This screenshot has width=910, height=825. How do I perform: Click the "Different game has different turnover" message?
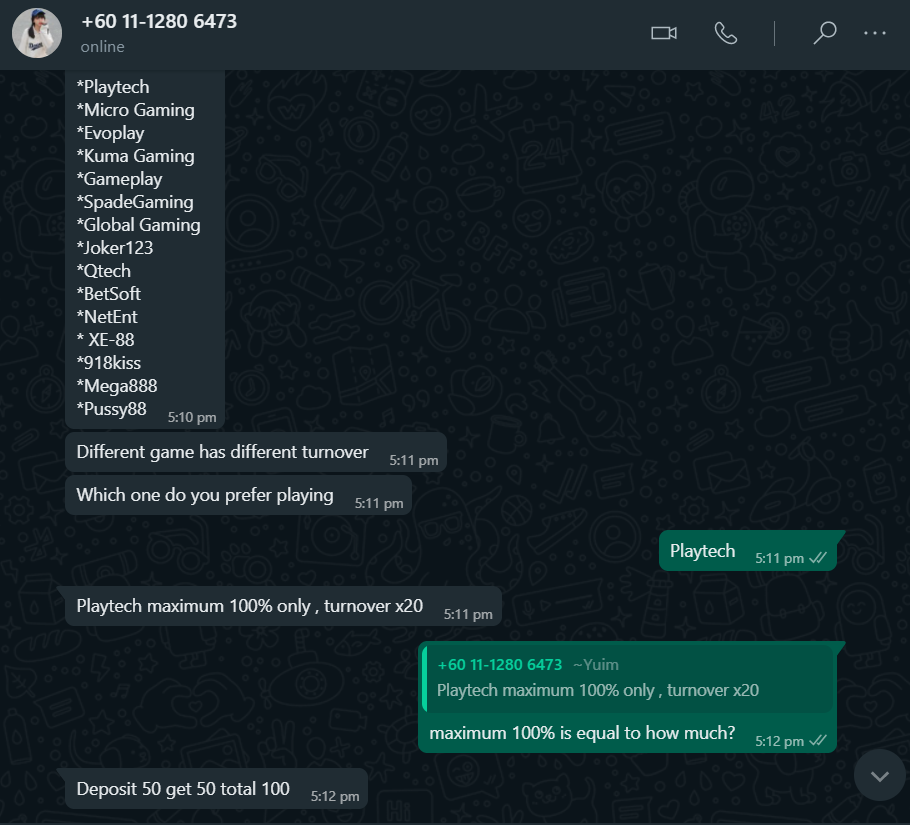[x=222, y=452]
